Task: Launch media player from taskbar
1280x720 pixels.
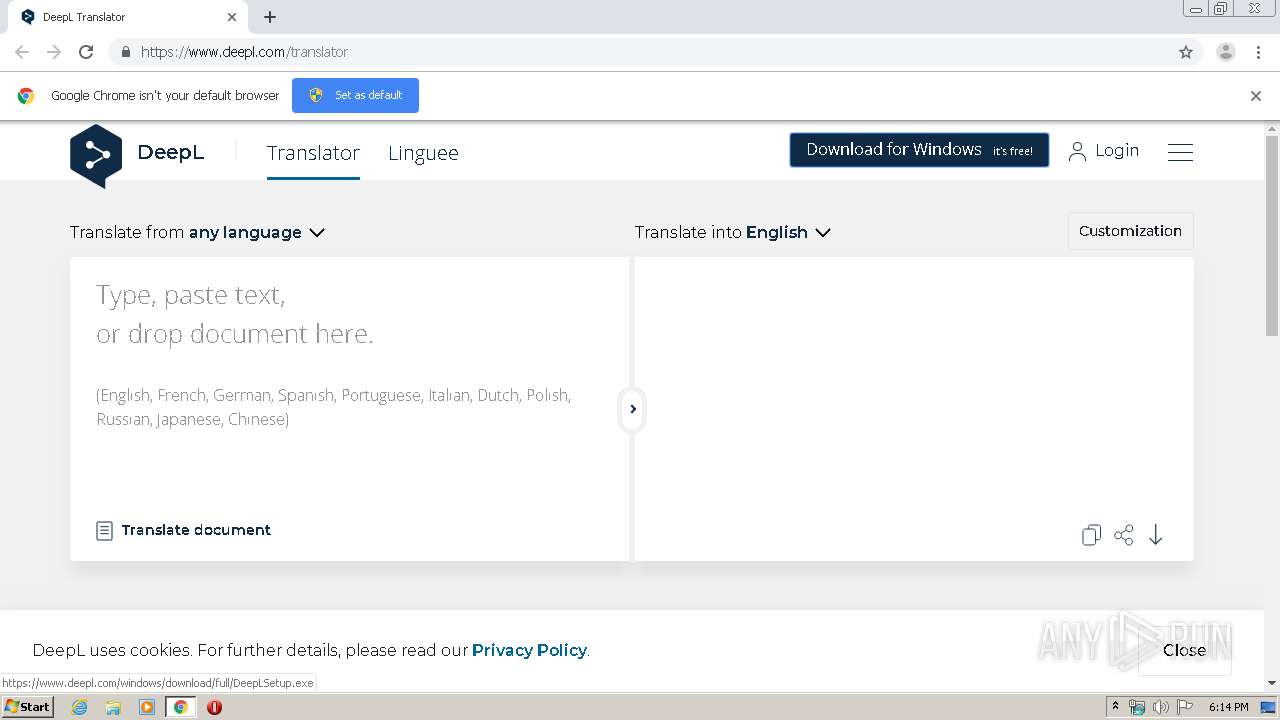Action: tap(147, 707)
